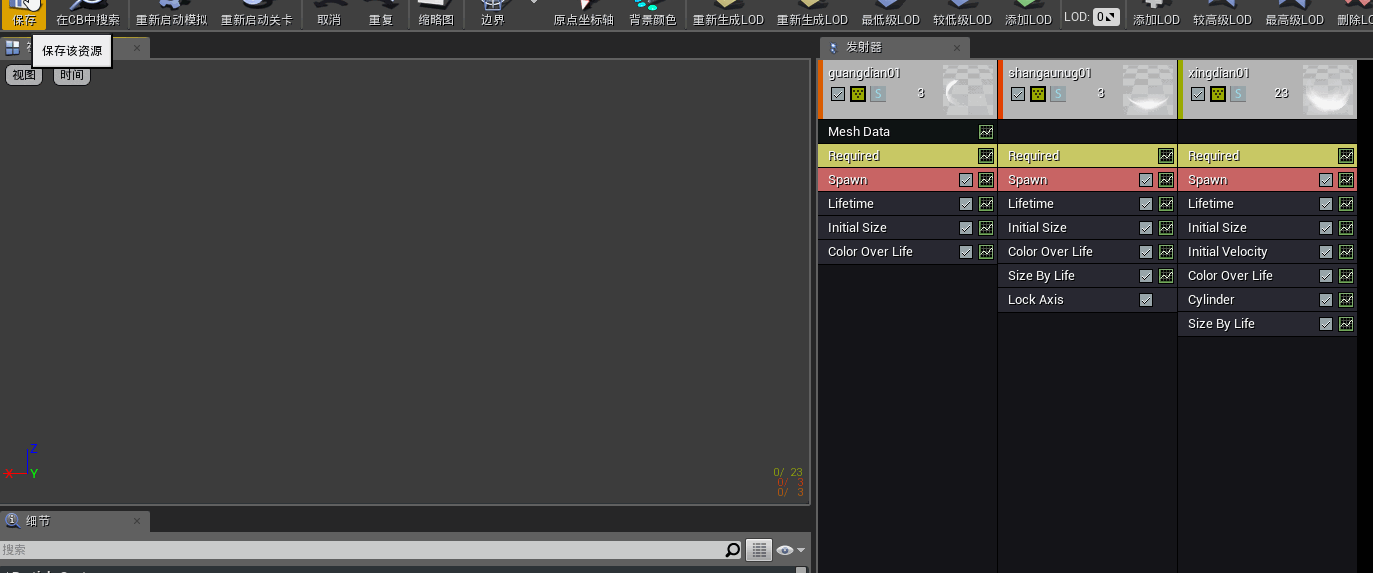Viewport: 1373px width, 573px height.
Task: Capture thumbnail with 缩略图 button
Action: tap(436, 14)
